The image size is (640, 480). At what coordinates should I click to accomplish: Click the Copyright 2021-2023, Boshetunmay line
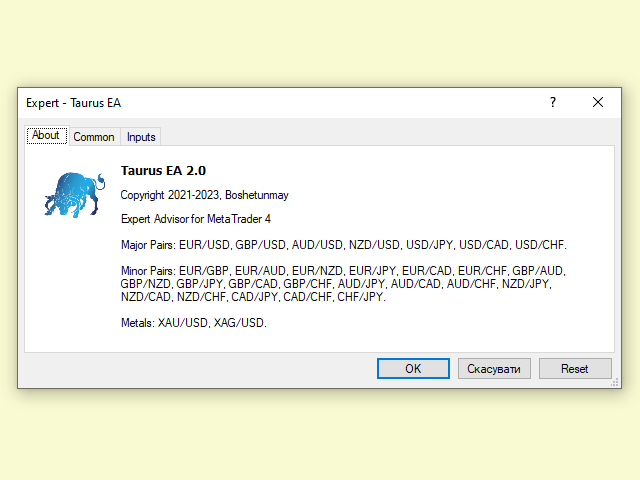204,195
